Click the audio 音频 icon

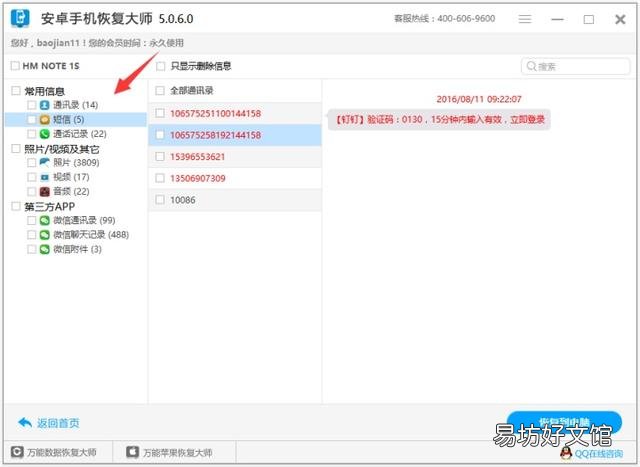44,191
